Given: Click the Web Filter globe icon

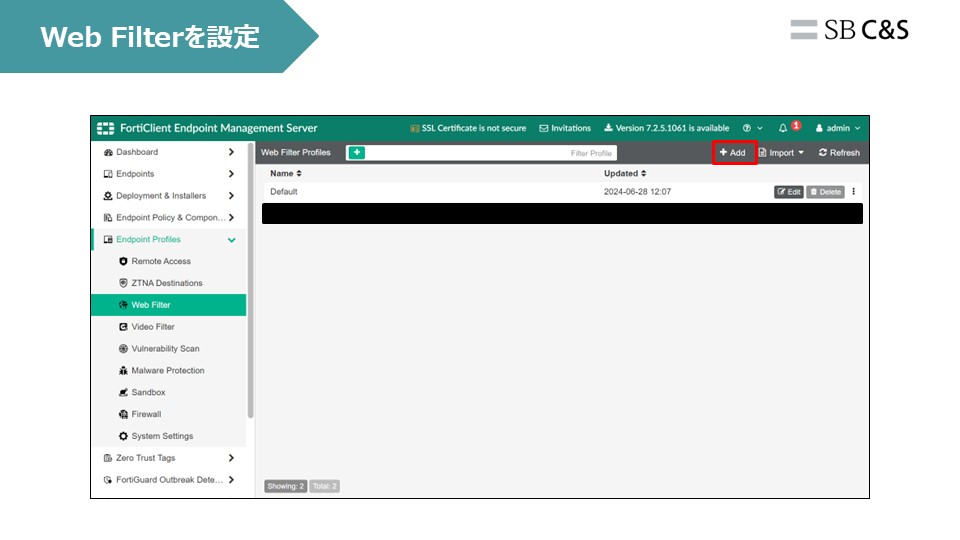Looking at the screenshot, I should [x=123, y=305].
